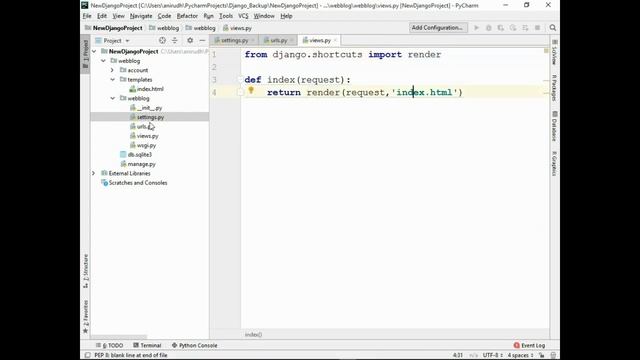Click the Profile run icon

pyautogui.click(x=513, y=28)
